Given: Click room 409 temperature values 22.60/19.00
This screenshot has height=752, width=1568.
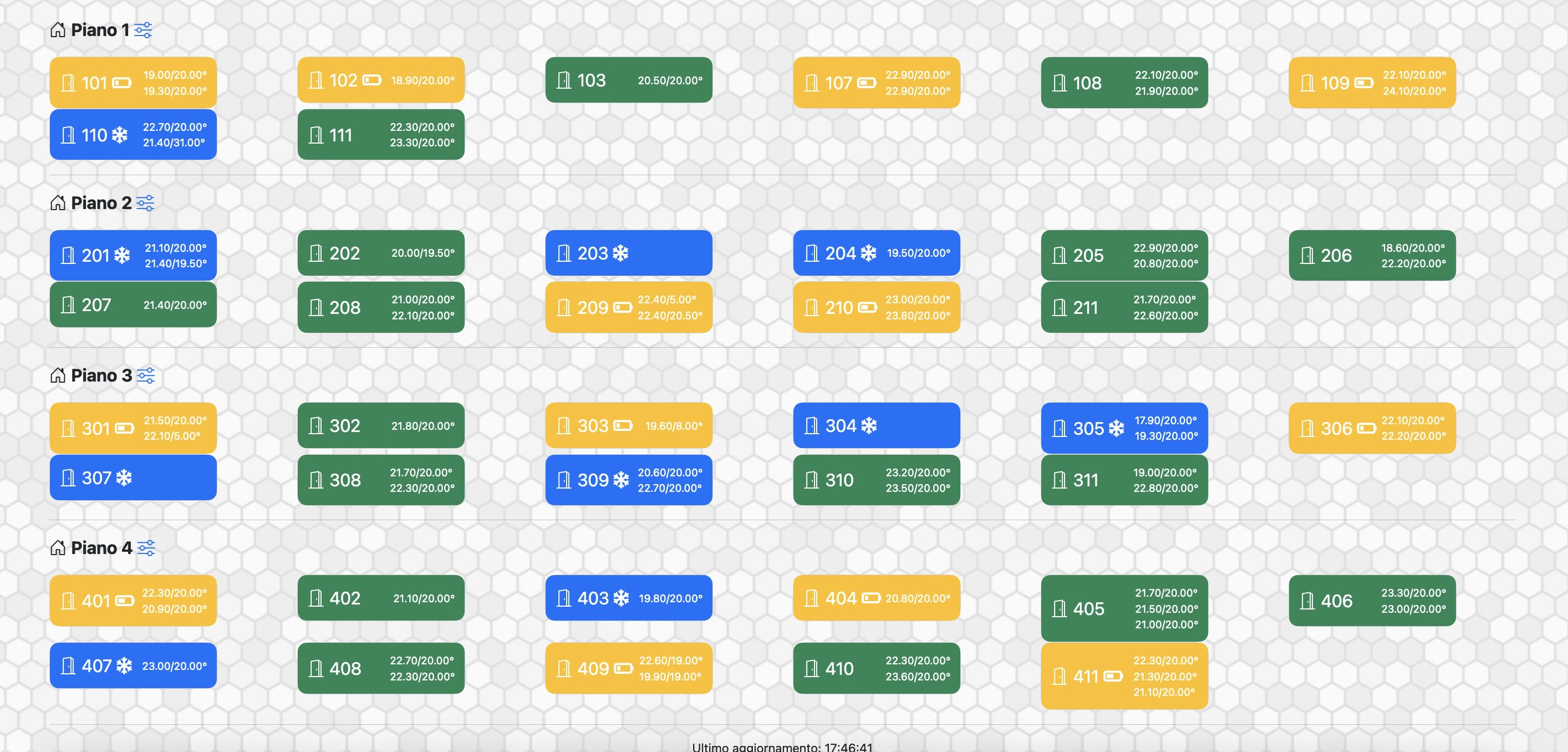Looking at the screenshot, I should 670,660.
